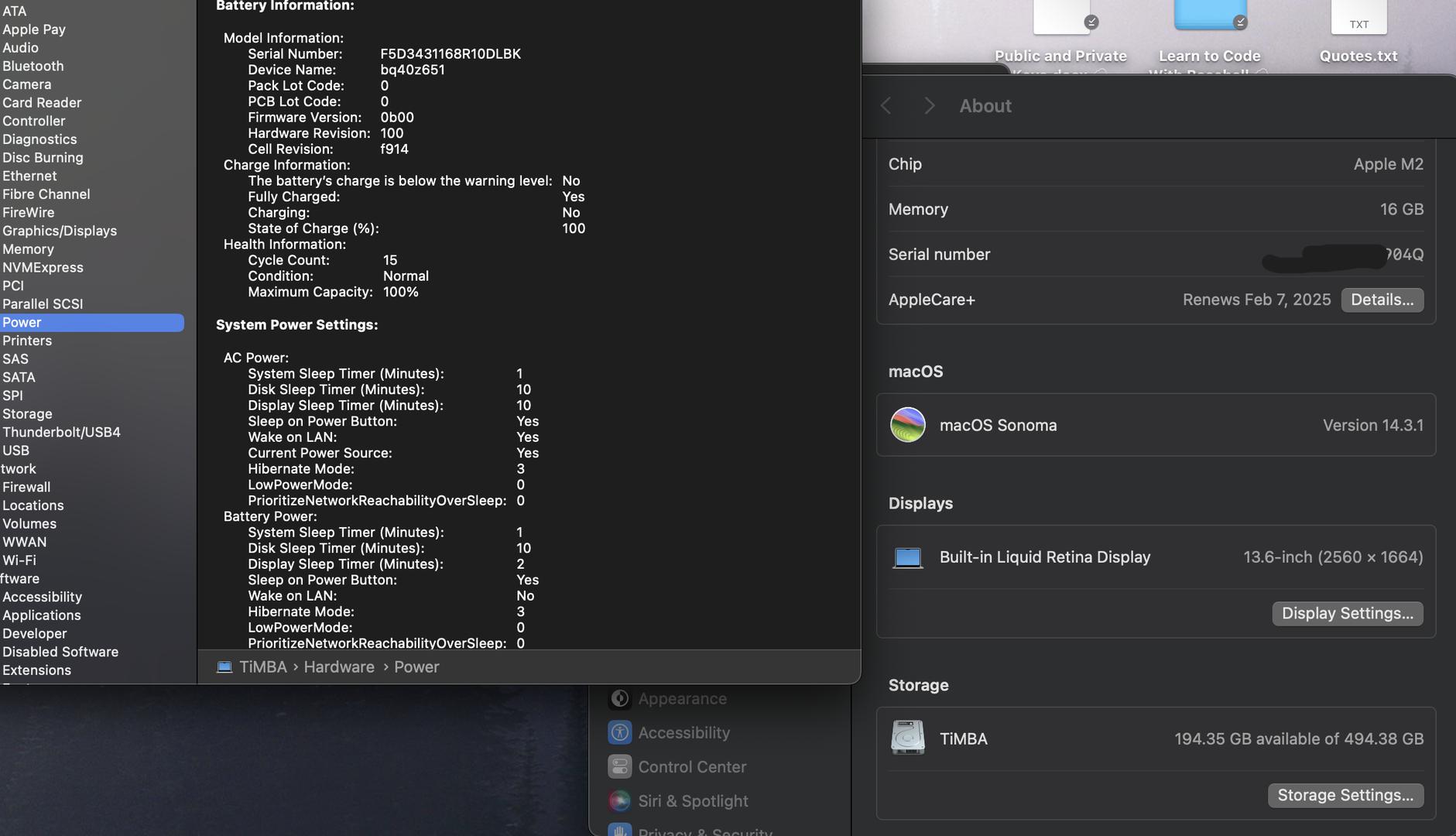Click the TiMBA storage disk icon
1456x836 pixels.
click(907, 738)
